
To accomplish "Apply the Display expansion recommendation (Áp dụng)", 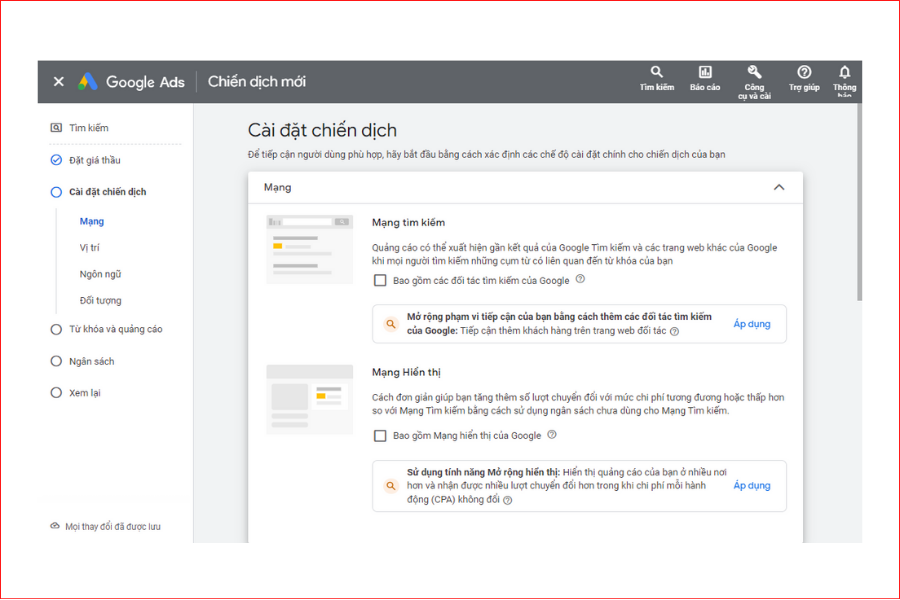I will (x=752, y=485).
